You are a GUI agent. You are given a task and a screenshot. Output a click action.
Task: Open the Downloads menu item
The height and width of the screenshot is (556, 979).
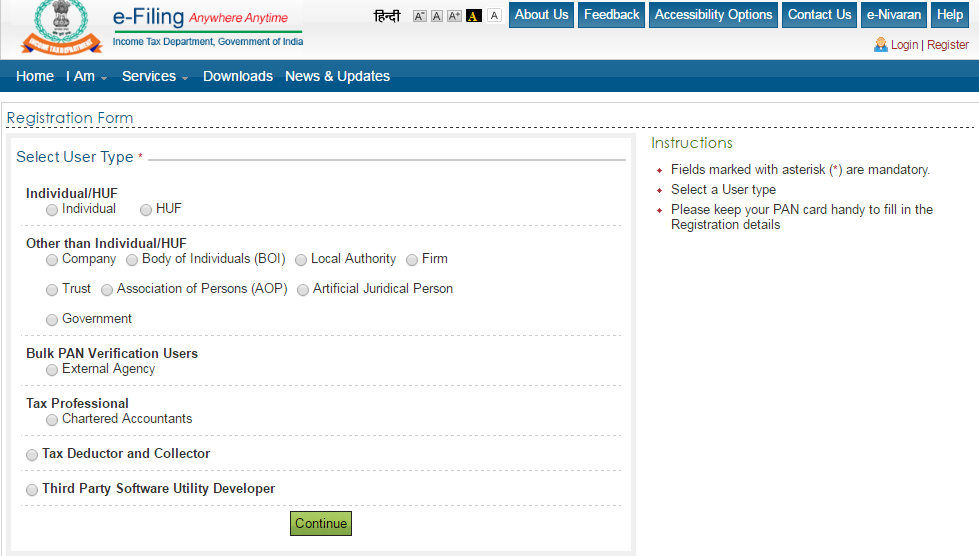tap(238, 76)
